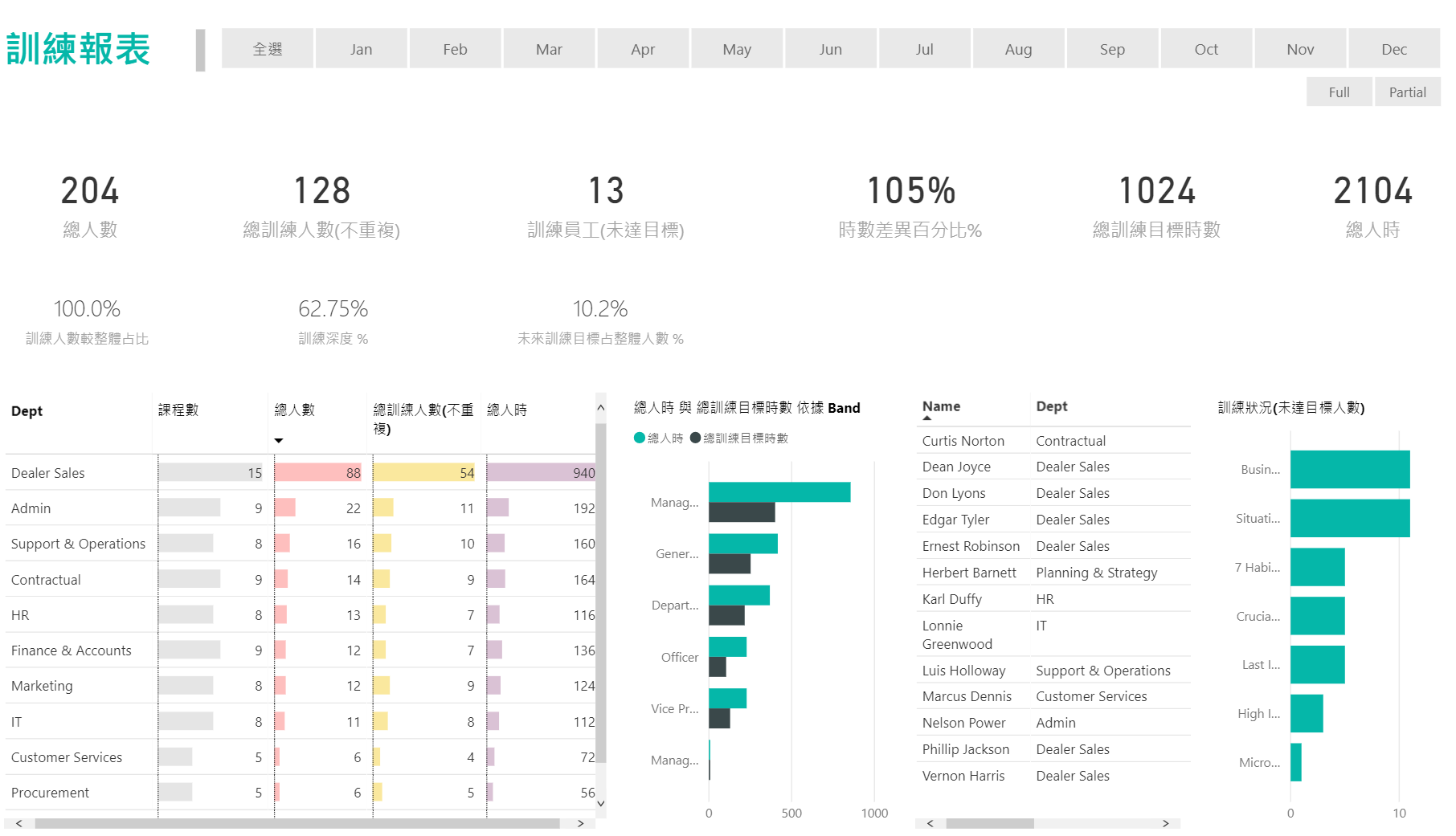
Task: Select the Oct month tab
Action: (1205, 49)
